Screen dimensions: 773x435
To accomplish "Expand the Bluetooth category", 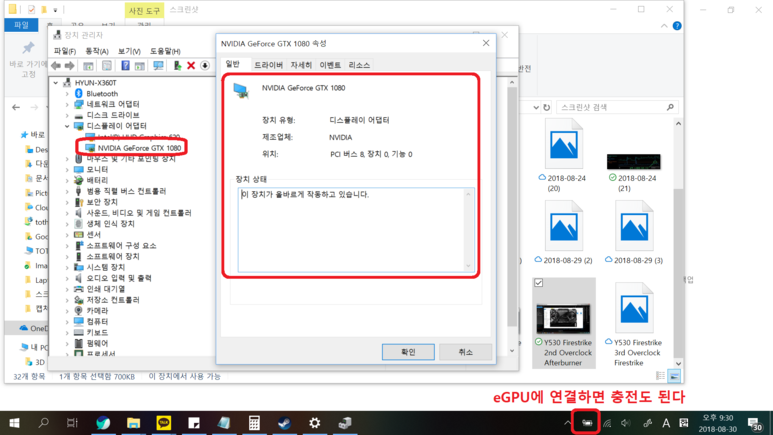I will pyautogui.click(x=67, y=93).
